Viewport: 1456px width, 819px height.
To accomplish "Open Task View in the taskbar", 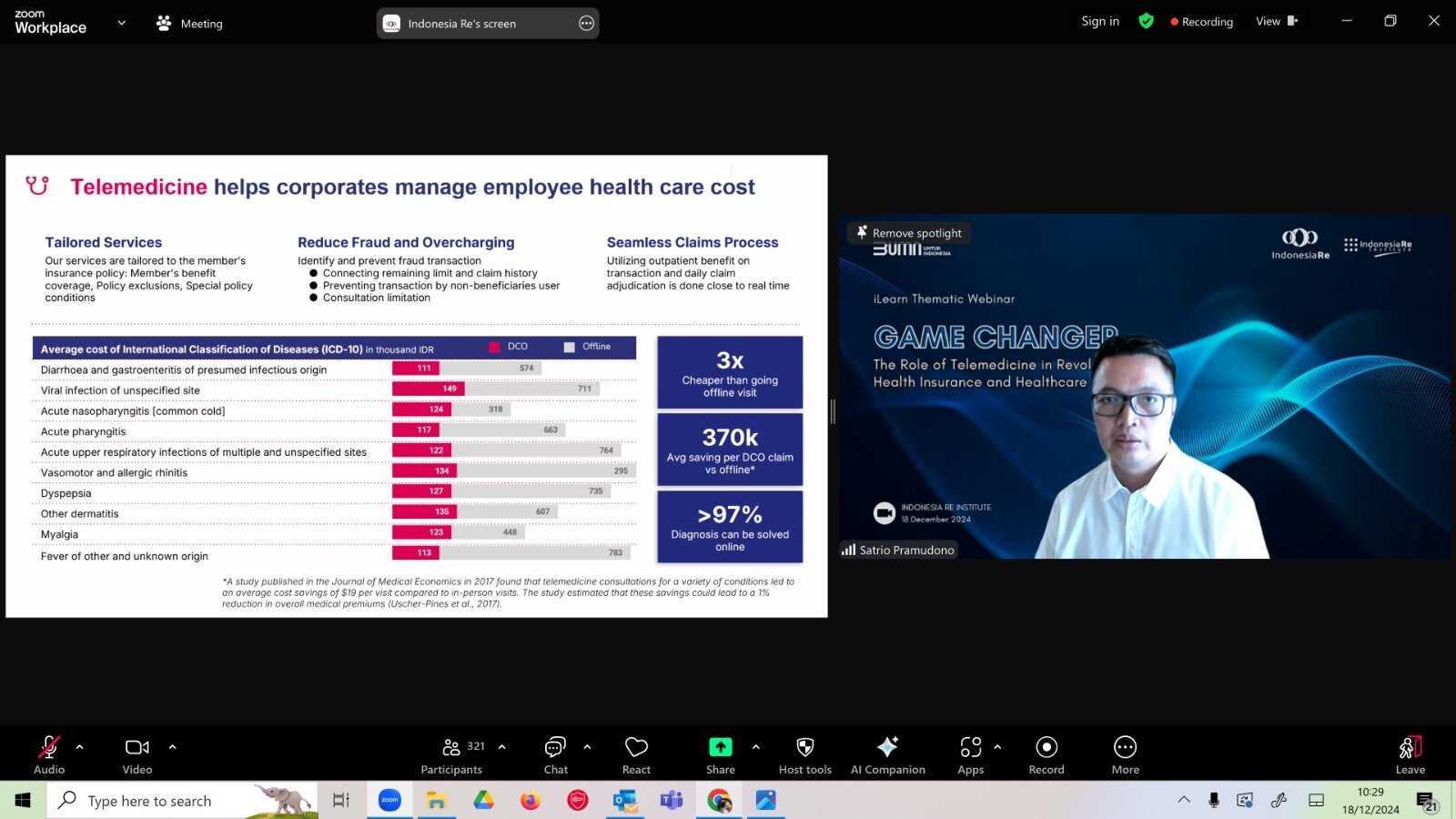I will pyautogui.click(x=341, y=800).
